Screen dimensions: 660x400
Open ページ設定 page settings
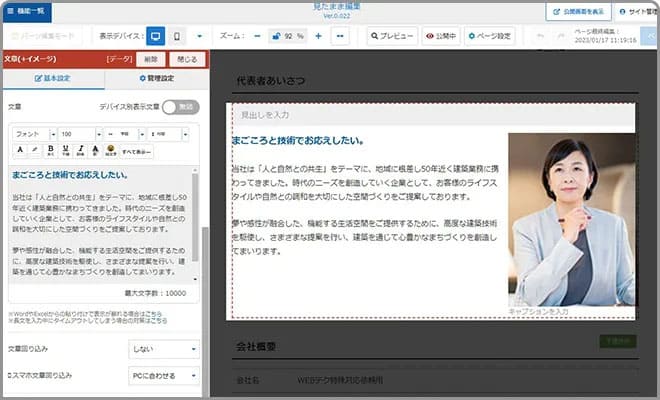coord(489,36)
